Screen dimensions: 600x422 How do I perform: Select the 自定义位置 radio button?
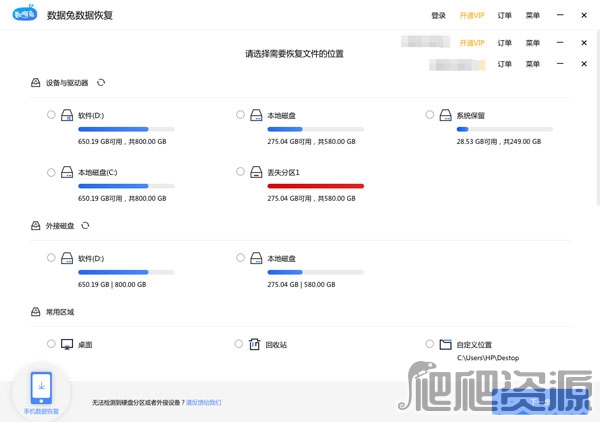pos(430,344)
